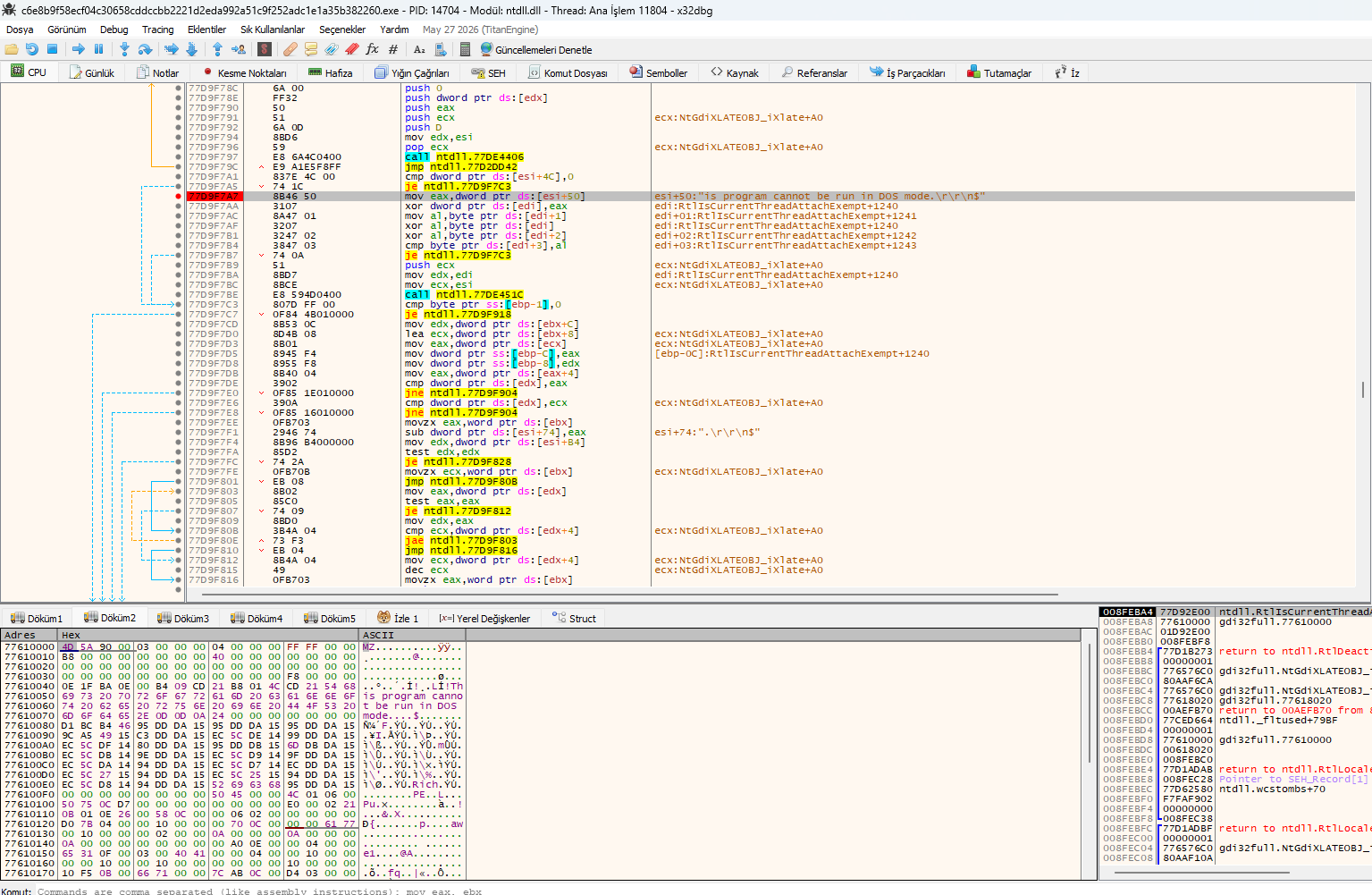Screen dimensions: 1372x895
Task: Execute till return with the up-arrow icon
Action: 217,49
